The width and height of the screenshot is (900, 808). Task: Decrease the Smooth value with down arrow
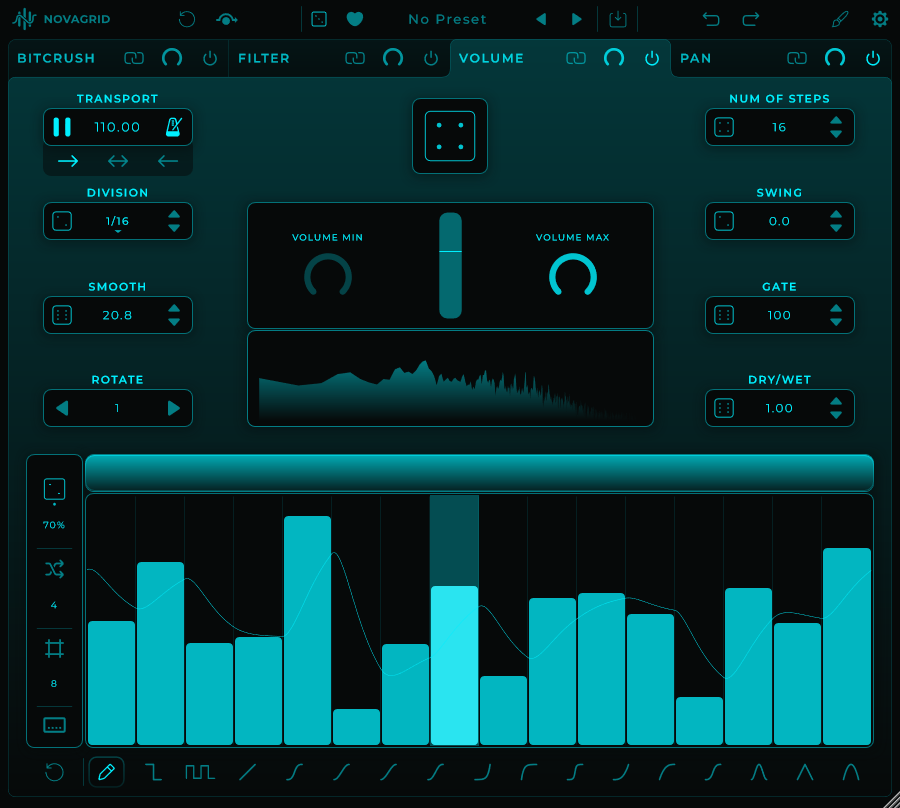pos(174,322)
